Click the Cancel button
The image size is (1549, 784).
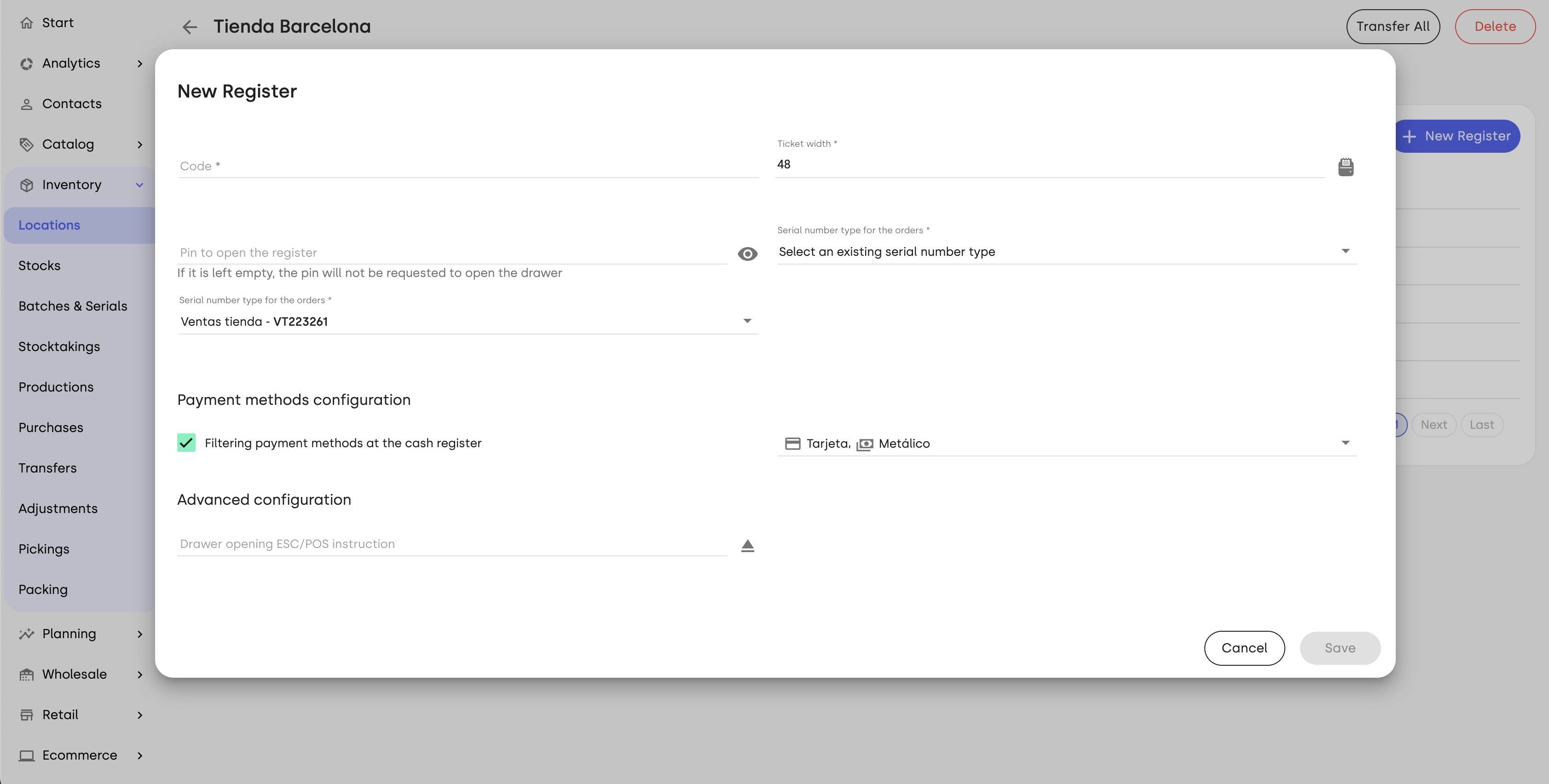coord(1244,648)
